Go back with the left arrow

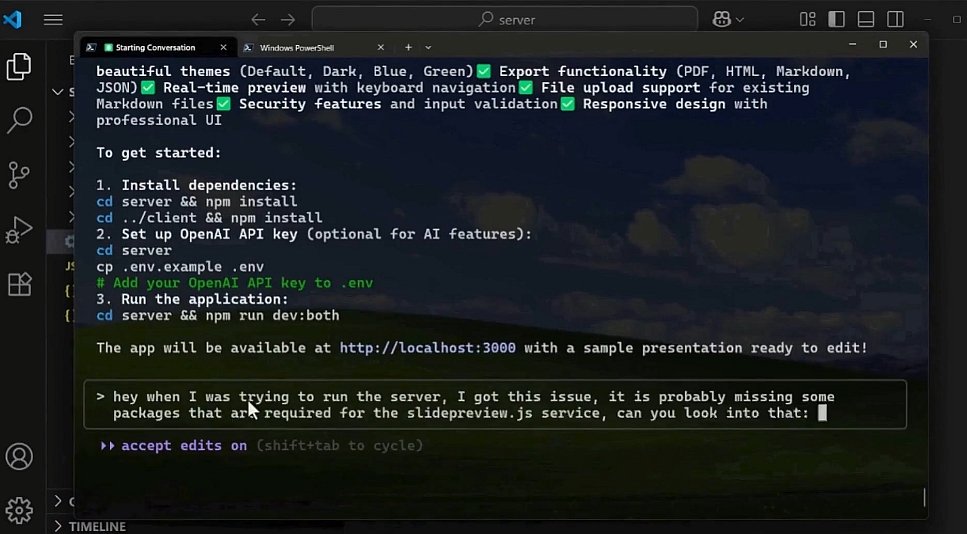[258, 20]
